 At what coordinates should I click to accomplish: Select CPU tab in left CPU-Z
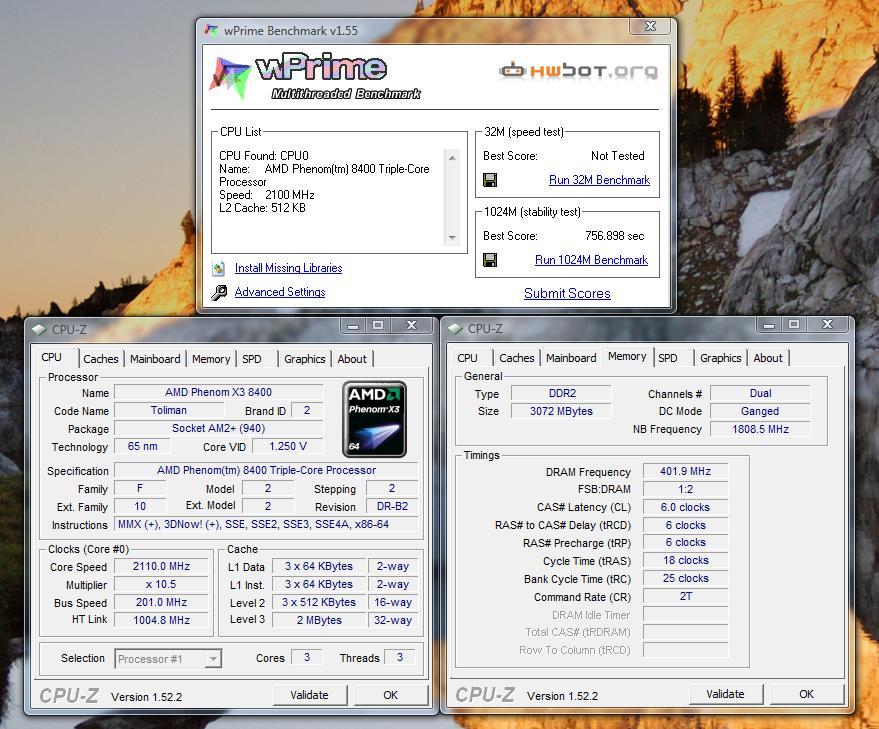[x=52, y=357]
